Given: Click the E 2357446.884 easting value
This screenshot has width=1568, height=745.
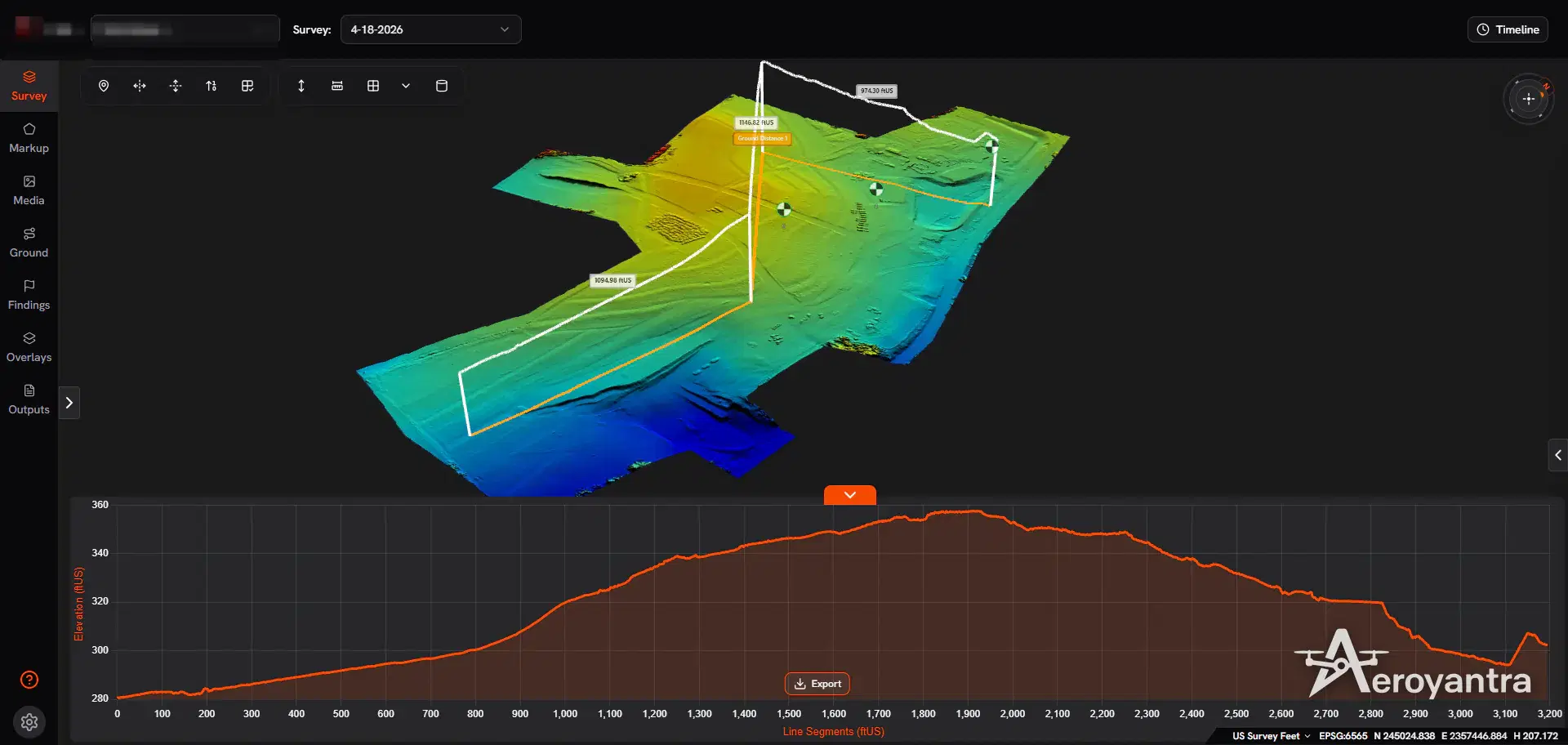Looking at the screenshot, I should (x=1474, y=736).
